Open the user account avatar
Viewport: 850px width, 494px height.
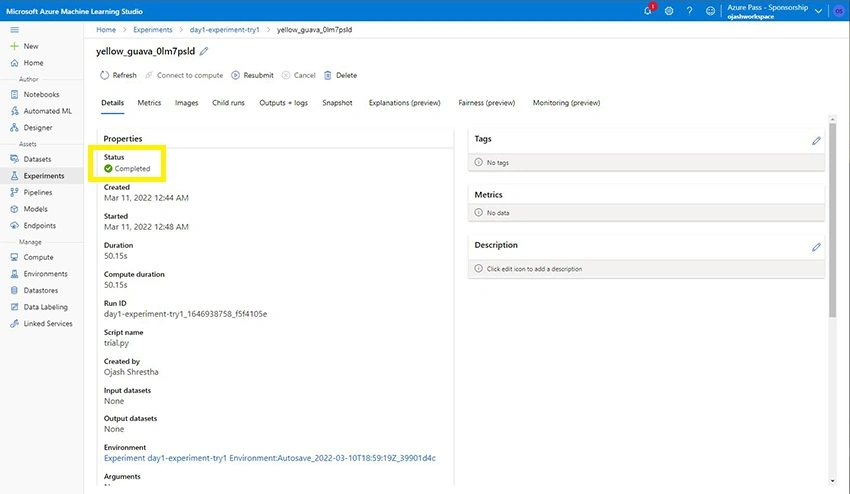coord(839,11)
